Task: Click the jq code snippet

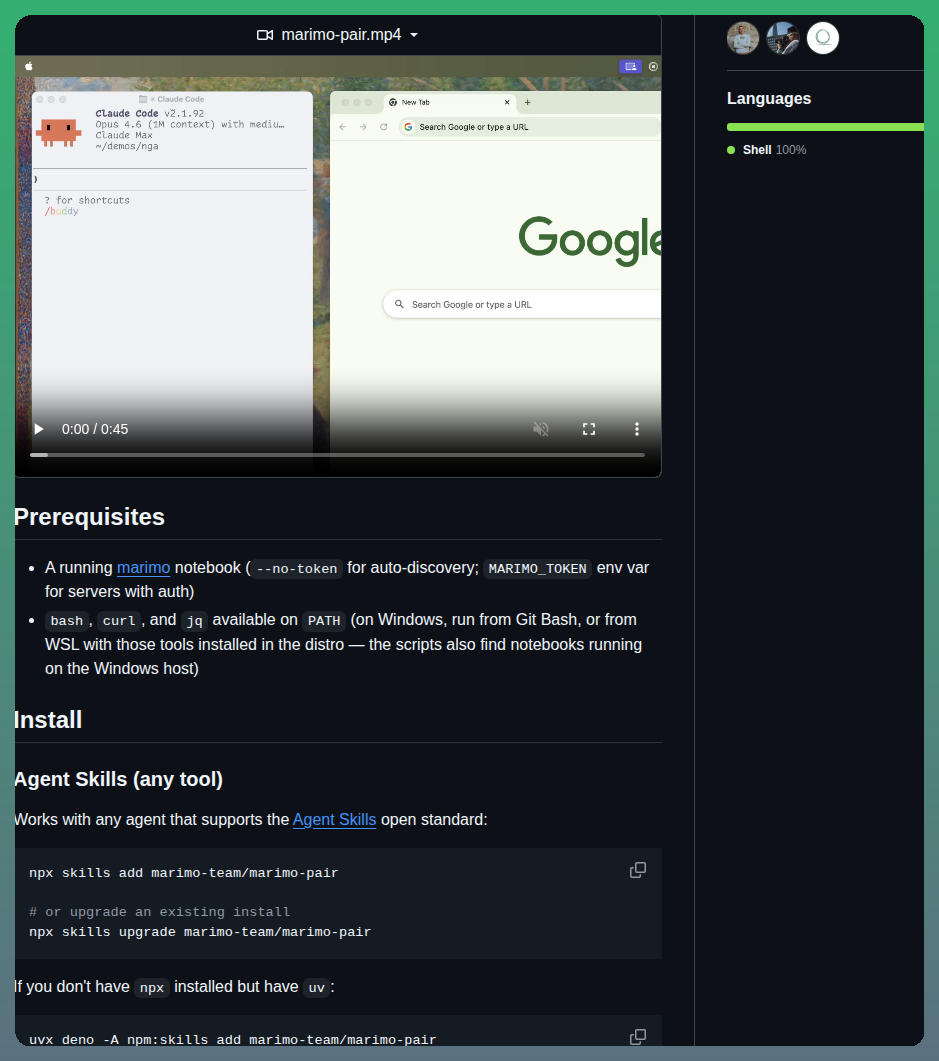Action: (194, 620)
